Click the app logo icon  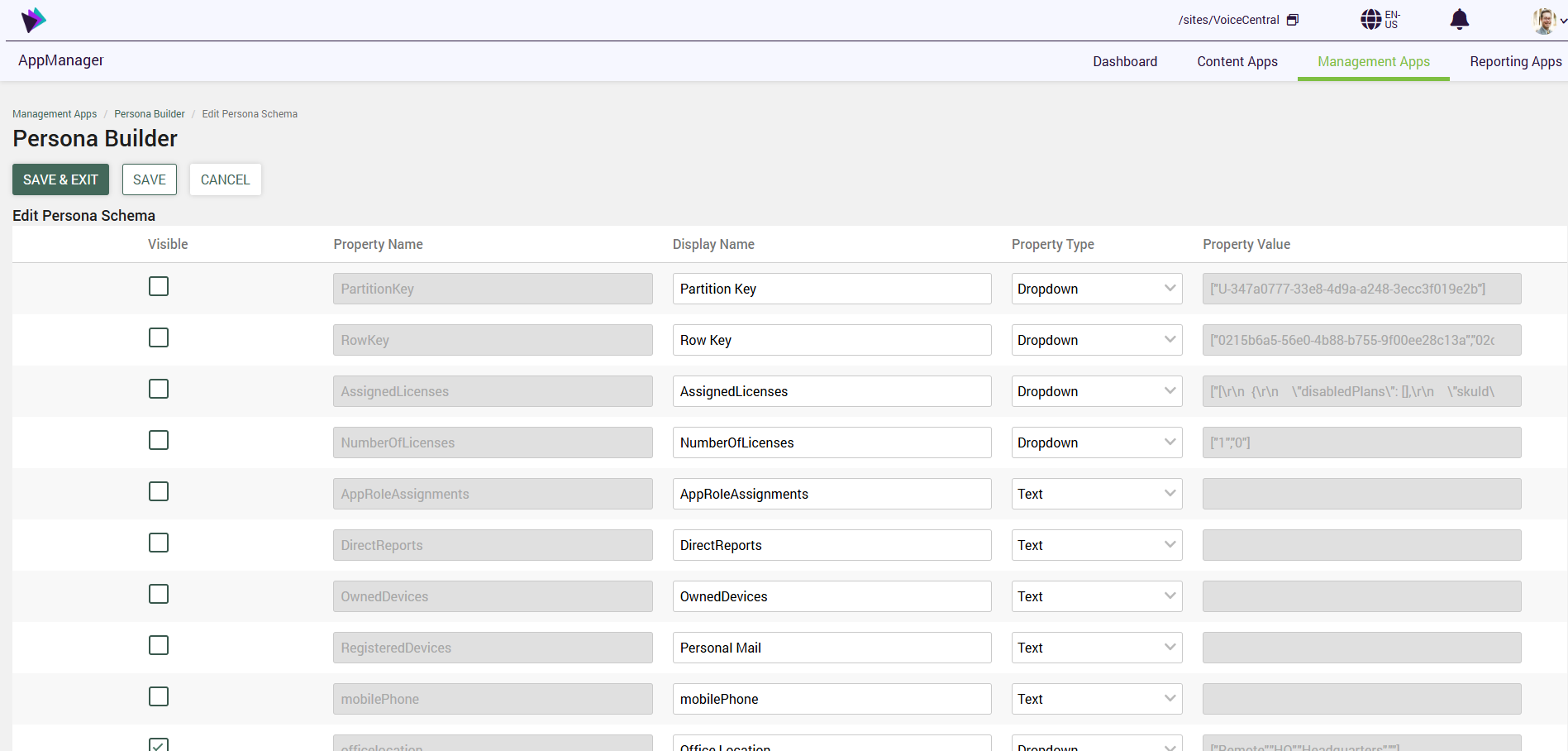pyautogui.click(x=33, y=20)
